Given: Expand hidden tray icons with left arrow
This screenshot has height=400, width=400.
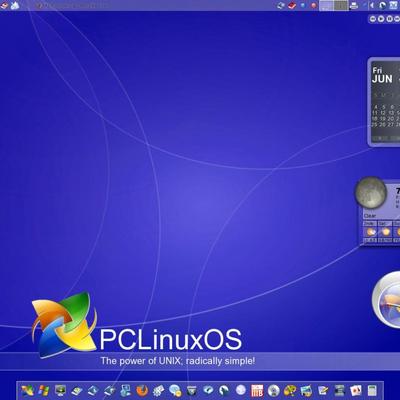Looking at the screenshot, I should click(x=372, y=5).
